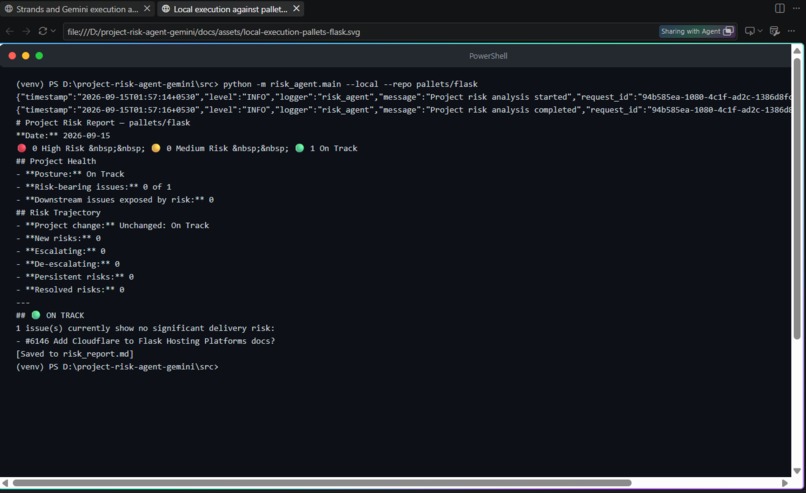
Task: Open the ellipsis menu on the address bar row
Action: [x=792, y=31]
